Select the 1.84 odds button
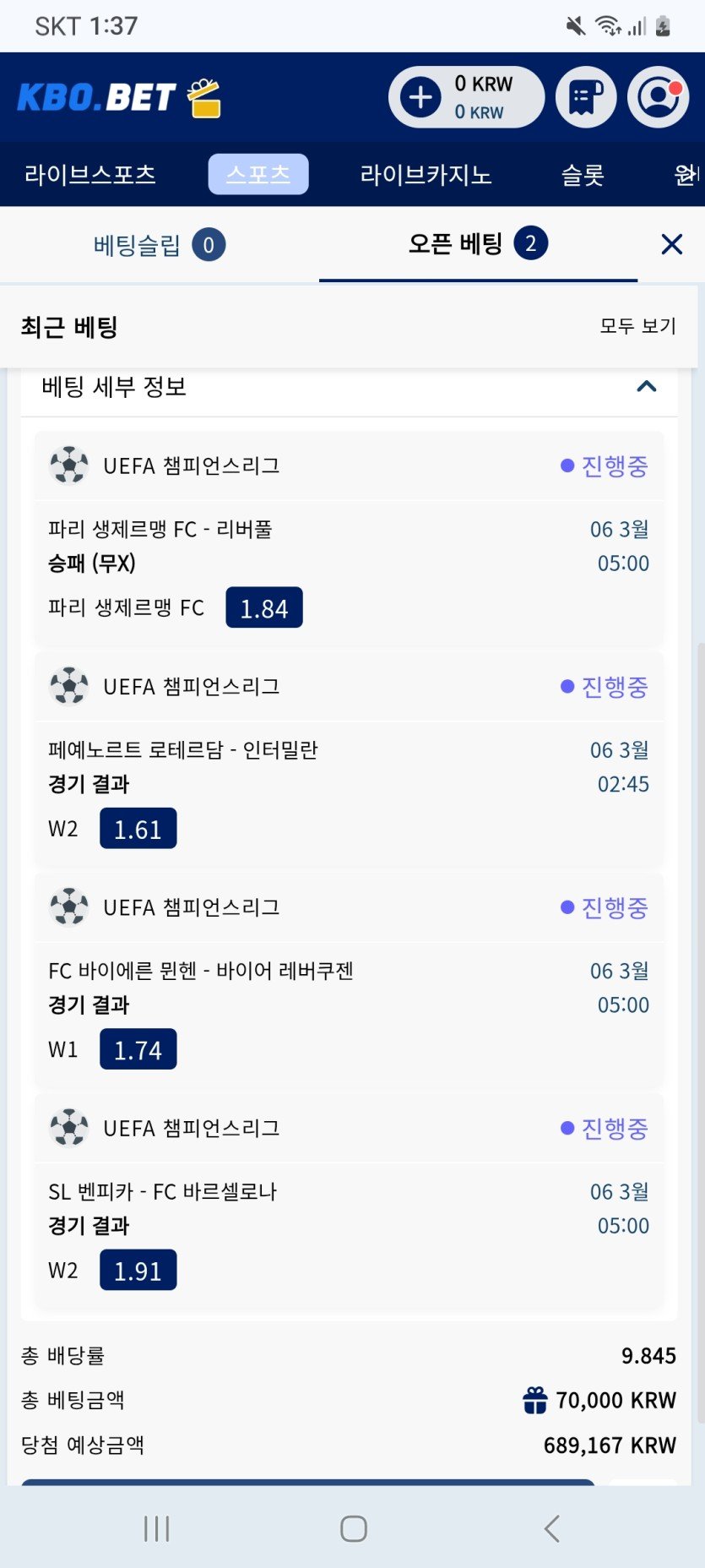This screenshot has width=705, height=1568. click(x=263, y=608)
